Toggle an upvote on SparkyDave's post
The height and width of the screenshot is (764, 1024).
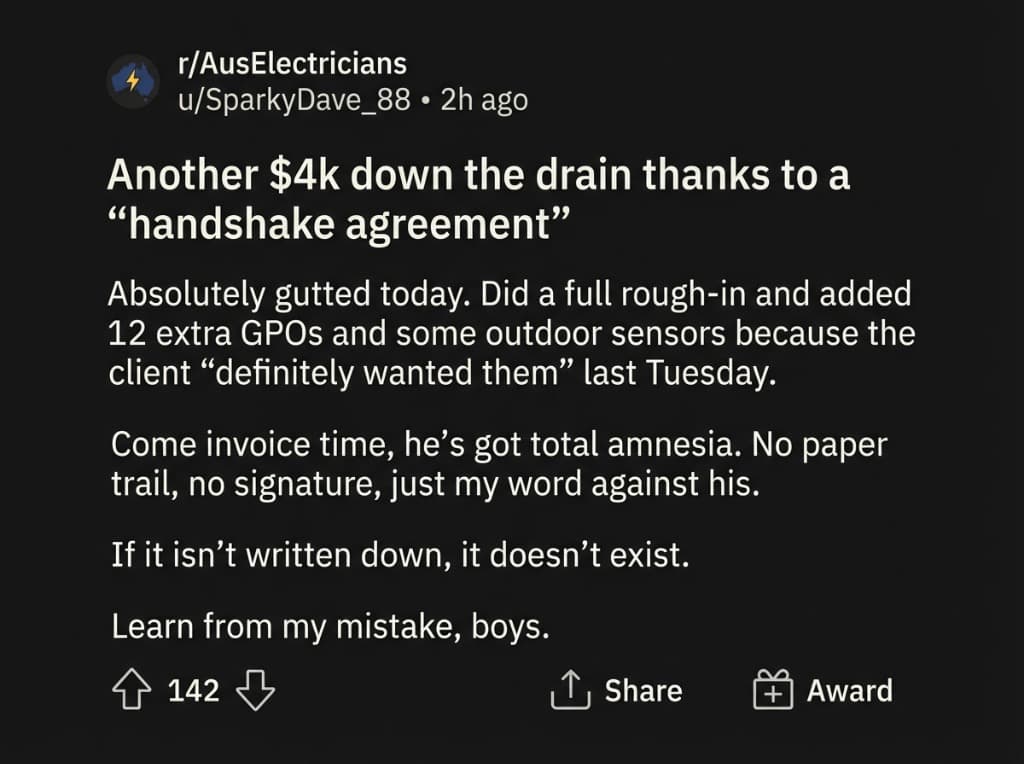coord(131,689)
